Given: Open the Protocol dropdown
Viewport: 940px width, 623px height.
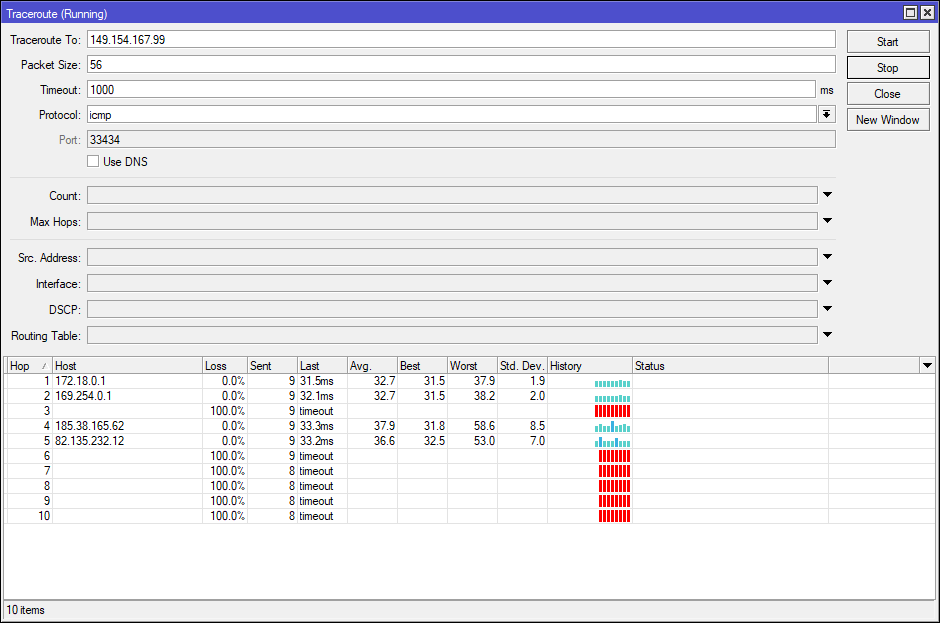Looking at the screenshot, I should click(827, 115).
